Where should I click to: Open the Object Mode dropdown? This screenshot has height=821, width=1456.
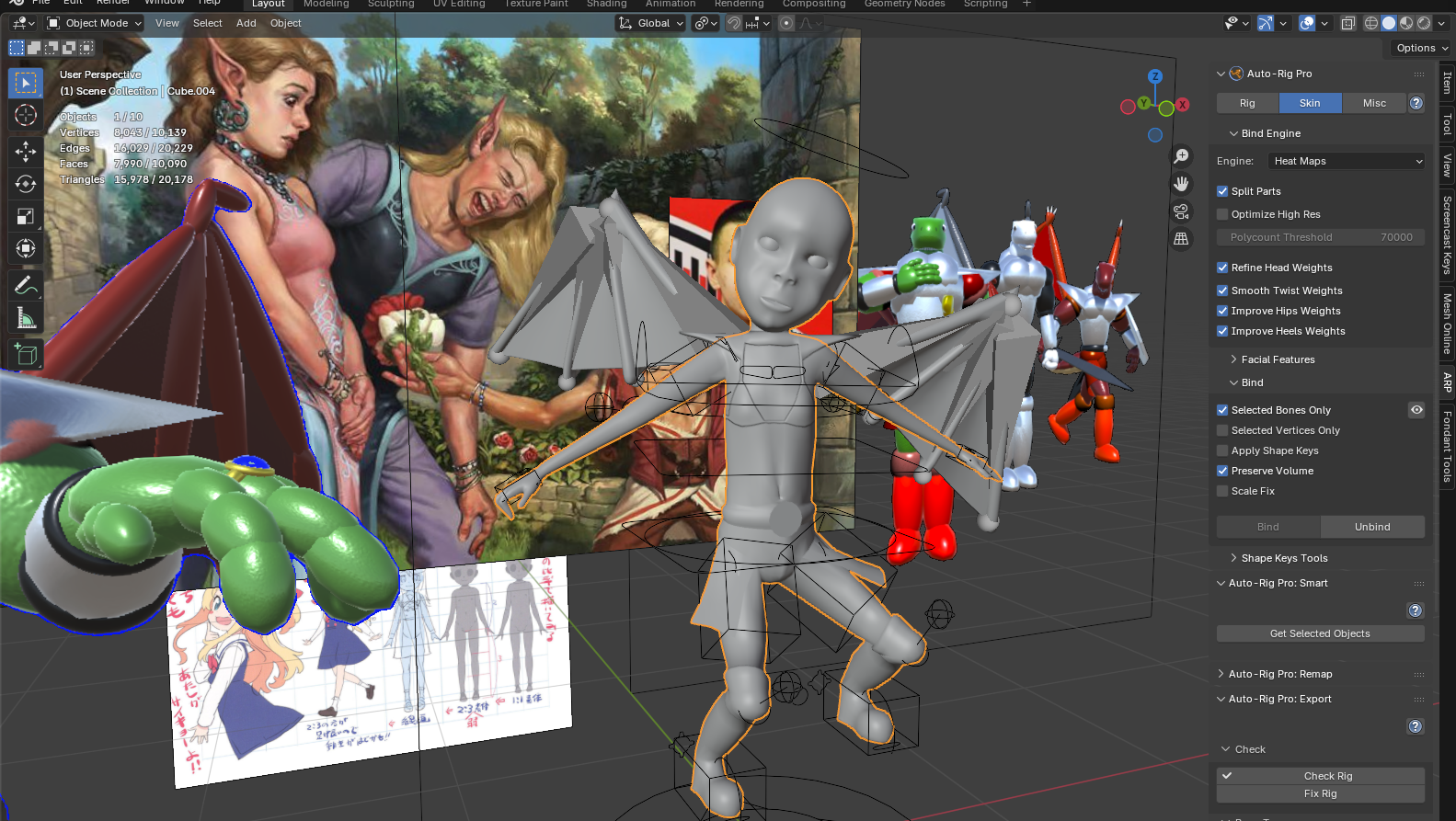[95, 23]
